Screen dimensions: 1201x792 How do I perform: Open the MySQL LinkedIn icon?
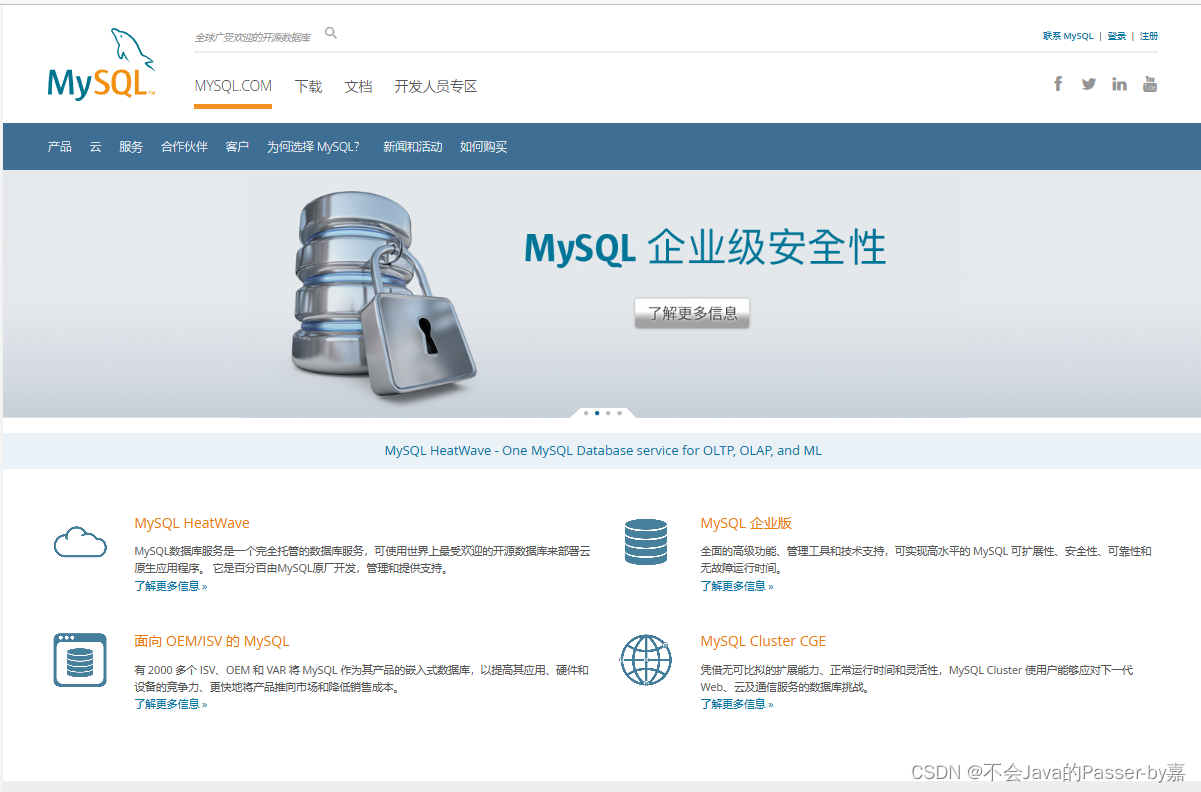click(x=1119, y=84)
